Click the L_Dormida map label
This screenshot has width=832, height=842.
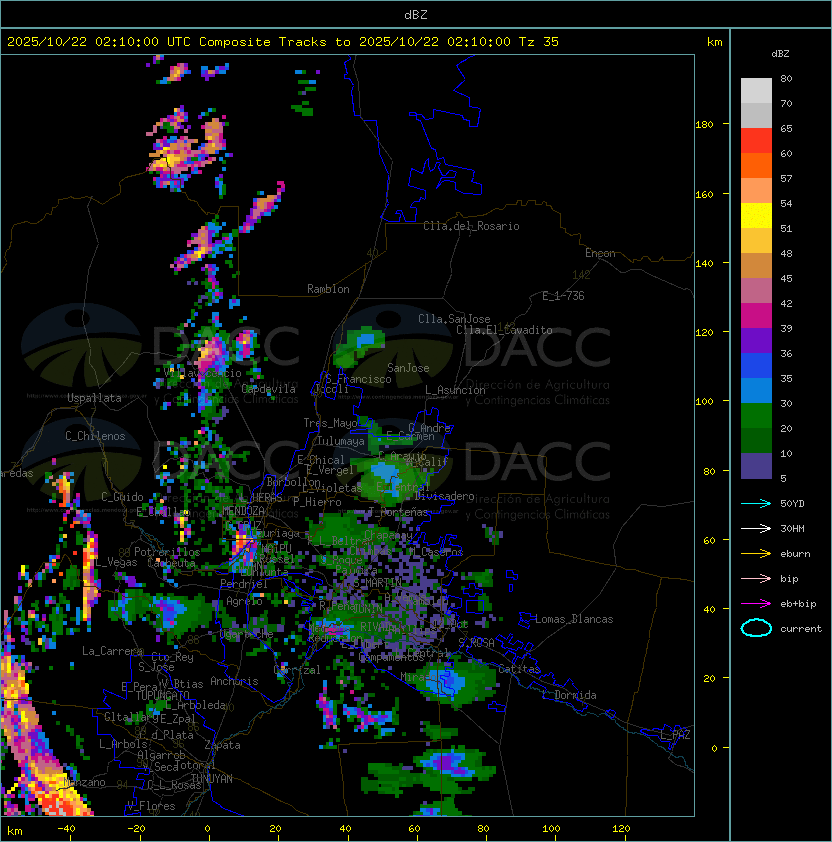[x=569, y=695]
